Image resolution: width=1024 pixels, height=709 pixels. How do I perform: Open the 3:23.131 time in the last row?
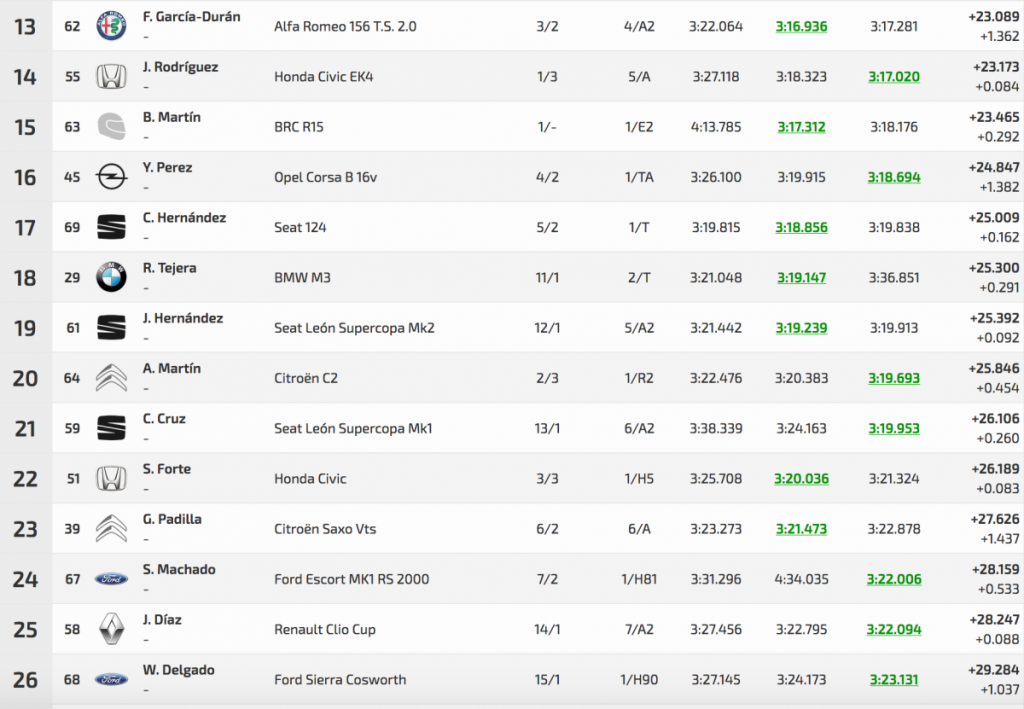coord(893,680)
